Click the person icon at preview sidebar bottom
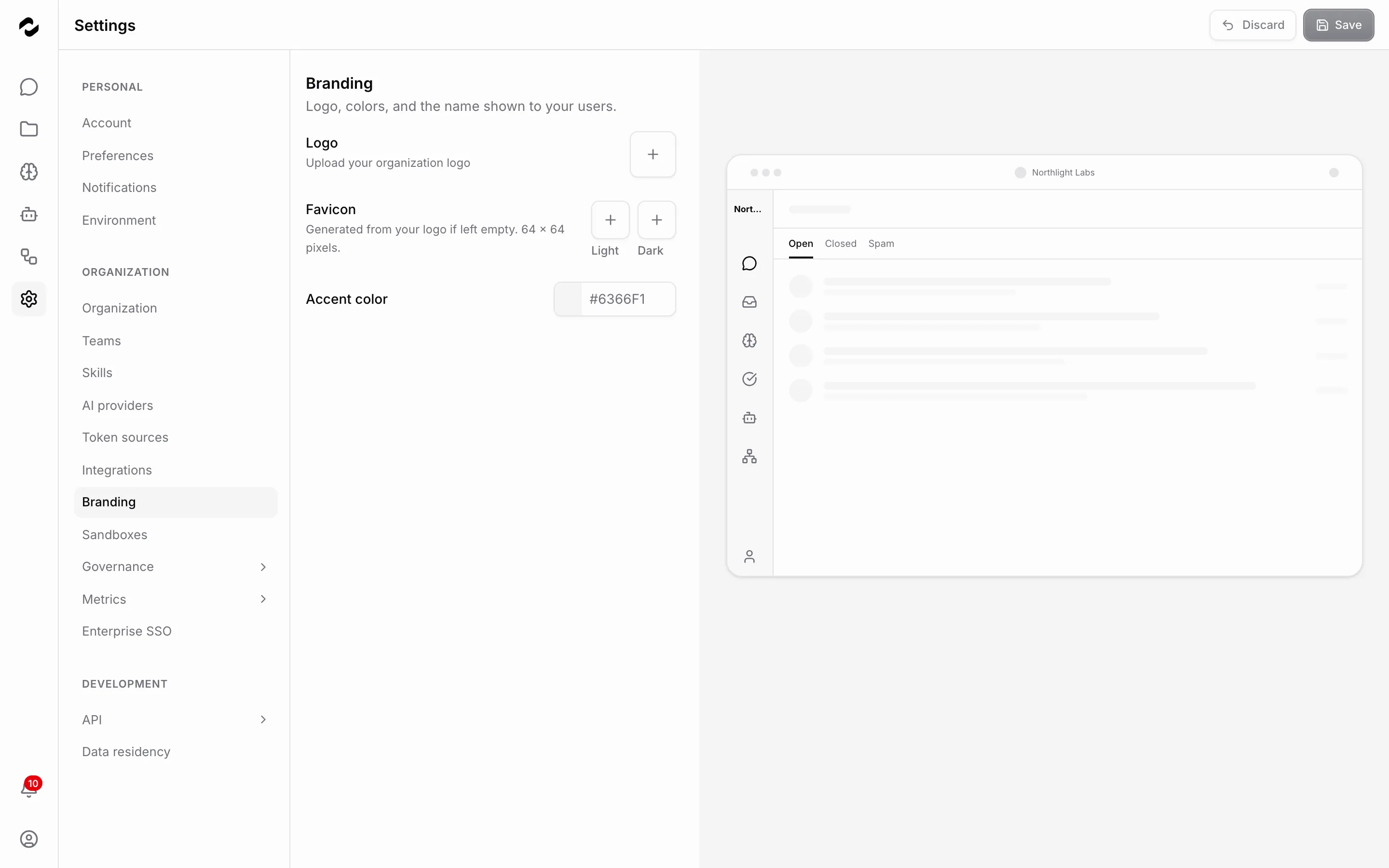1389x868 pixels. tap(749, 556)
